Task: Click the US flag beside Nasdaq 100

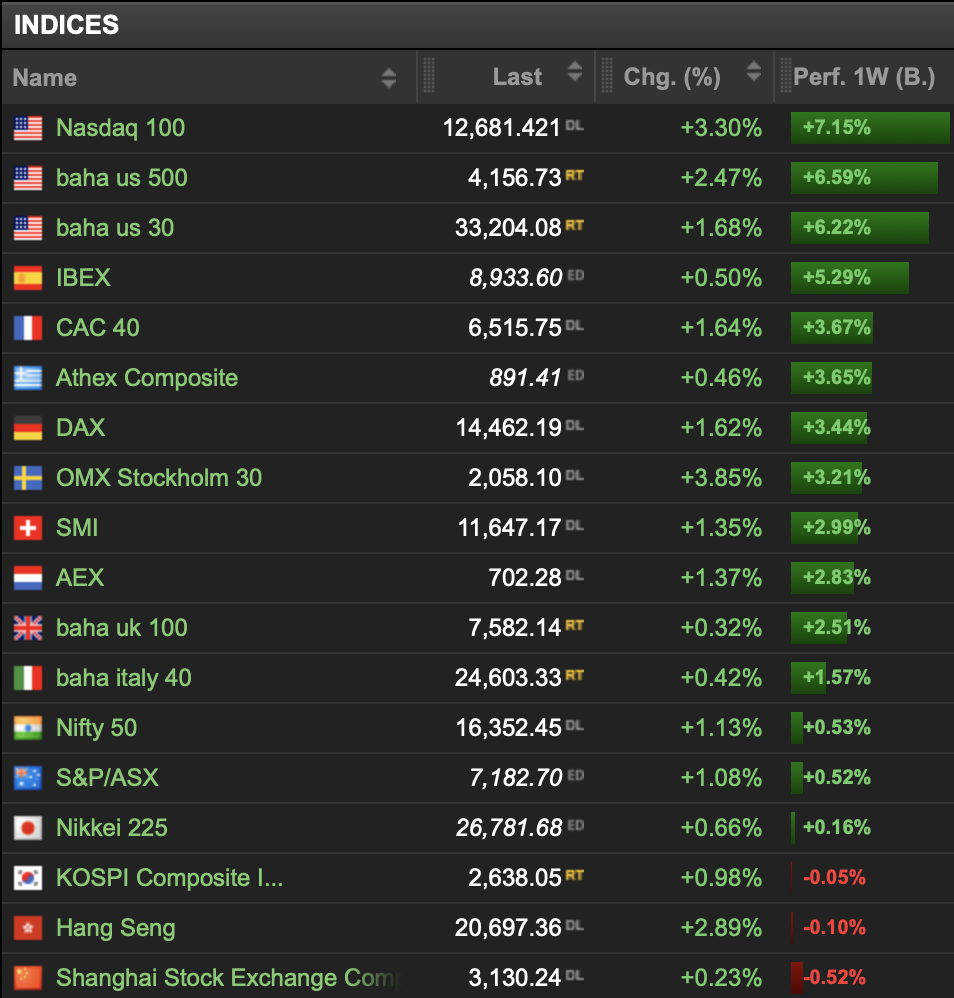Action: click(28, 128)
